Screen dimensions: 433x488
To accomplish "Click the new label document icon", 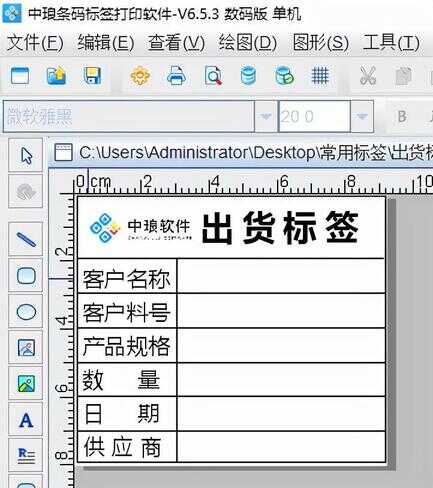I will 20,76.
